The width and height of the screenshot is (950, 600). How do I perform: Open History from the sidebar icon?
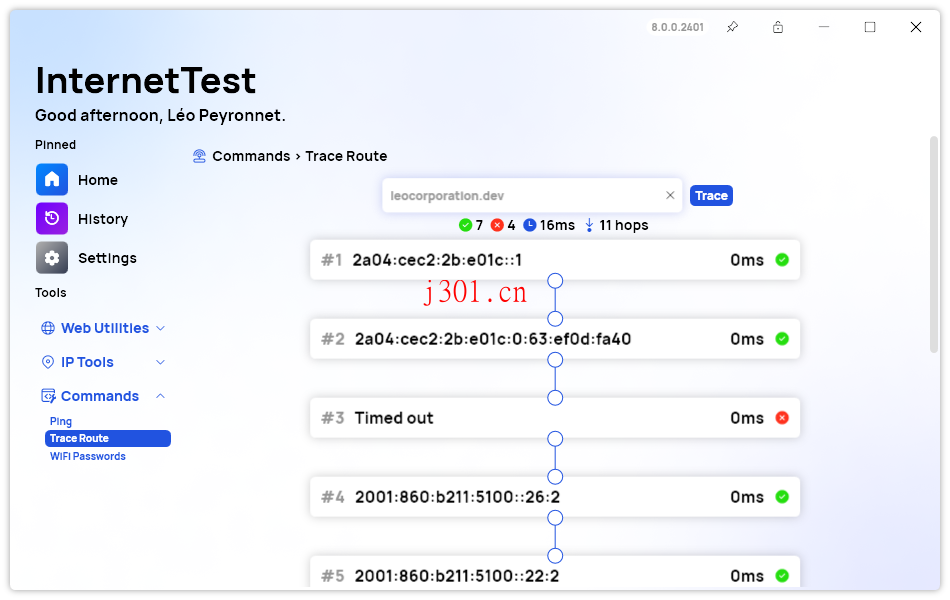51,218
